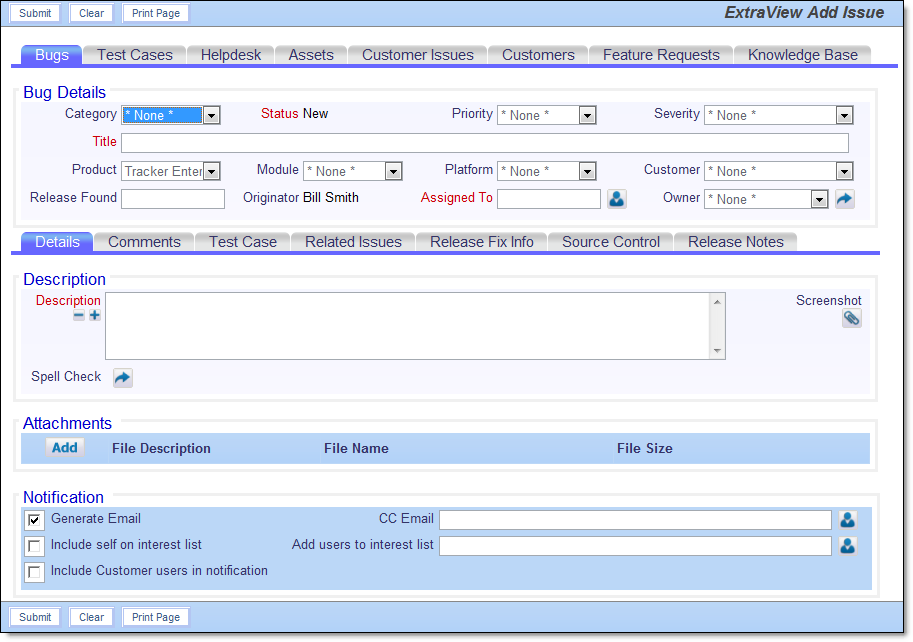913x642 pixels.
Task: Go to the Customers tab
Action: pos(538,55)
